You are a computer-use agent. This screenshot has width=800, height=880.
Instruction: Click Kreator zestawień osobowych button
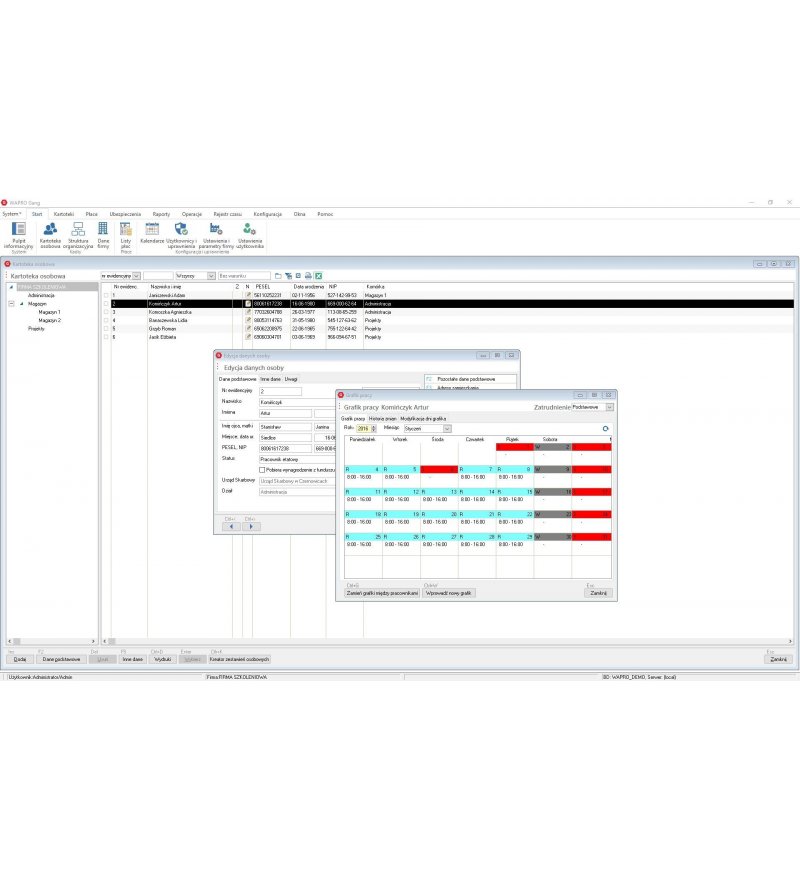pyautogui.click(x=239, y=659)
